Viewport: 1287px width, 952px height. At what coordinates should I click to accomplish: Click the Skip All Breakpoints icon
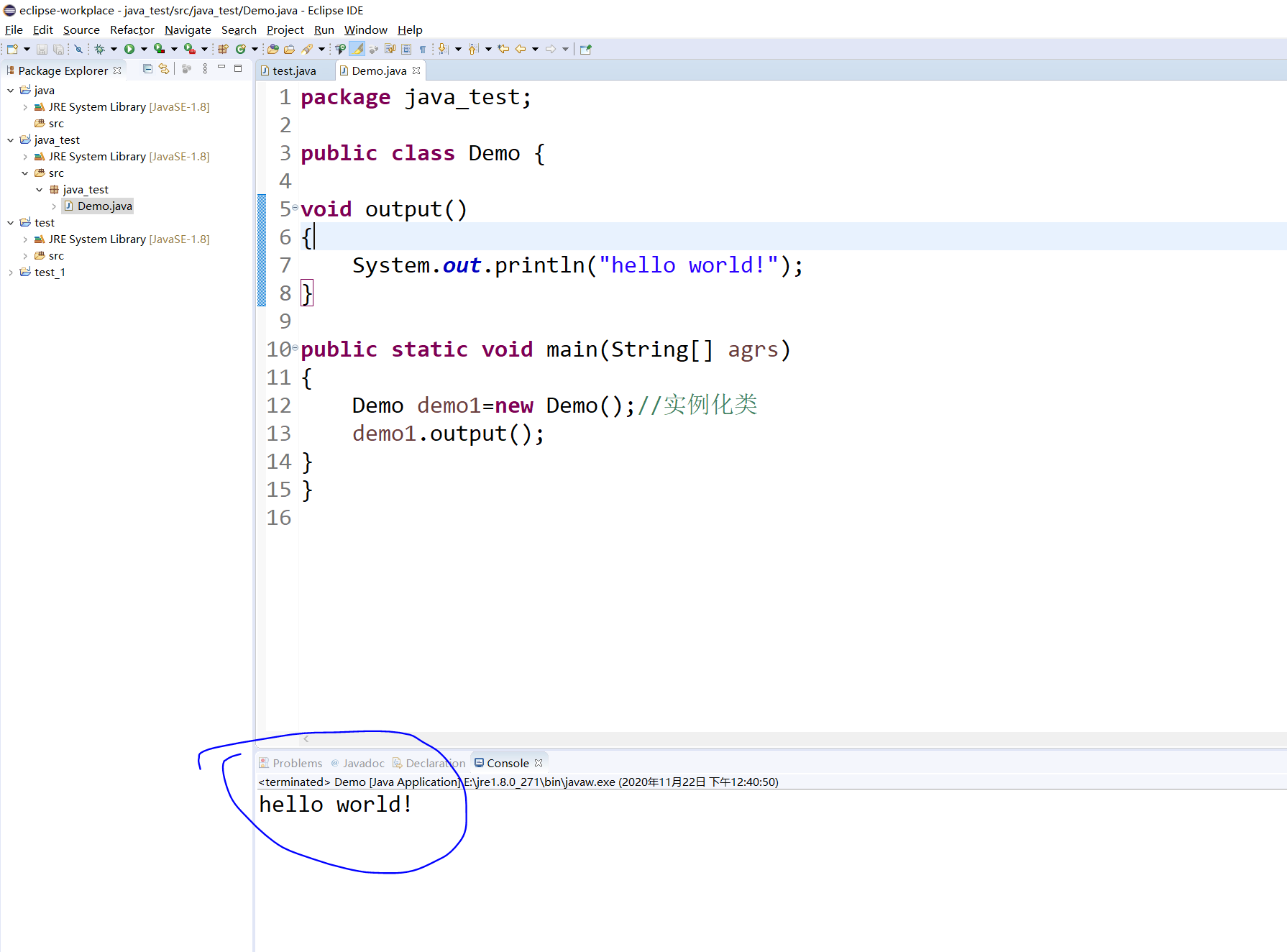click(x=78, y=49)
